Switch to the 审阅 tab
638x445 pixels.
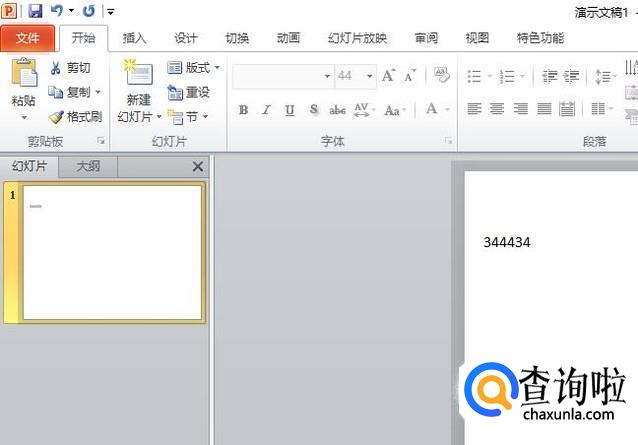pyautogui.click(x=426, y=38)
